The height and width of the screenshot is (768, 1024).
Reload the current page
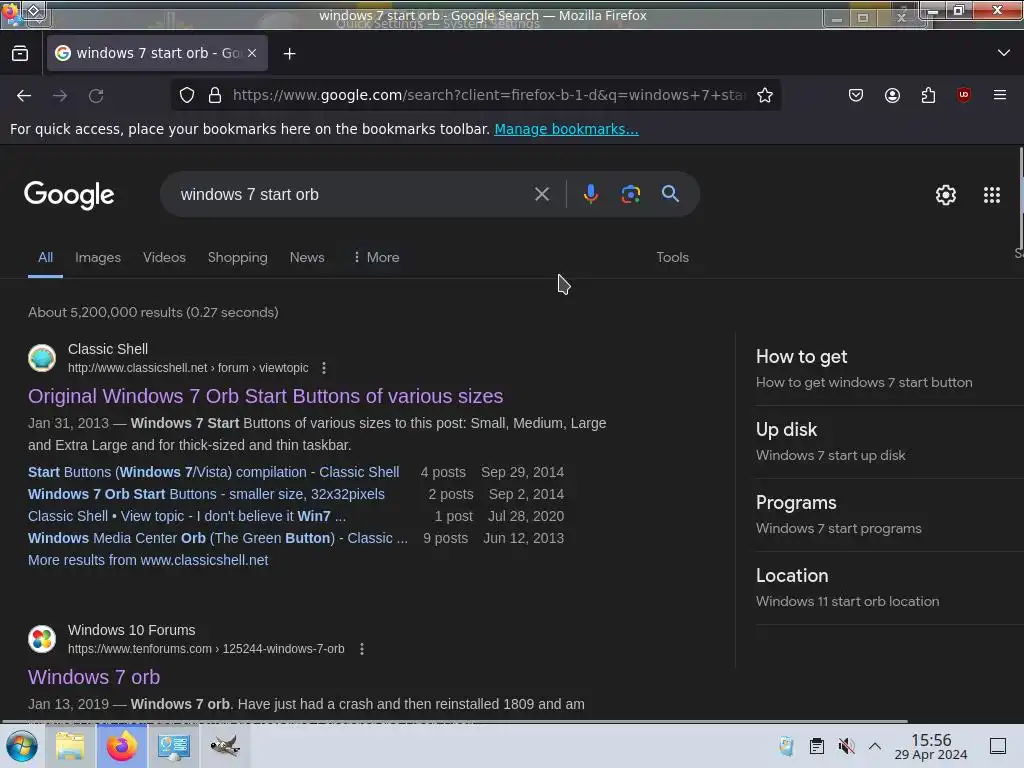pyautogui.click(x=96, y=96)
